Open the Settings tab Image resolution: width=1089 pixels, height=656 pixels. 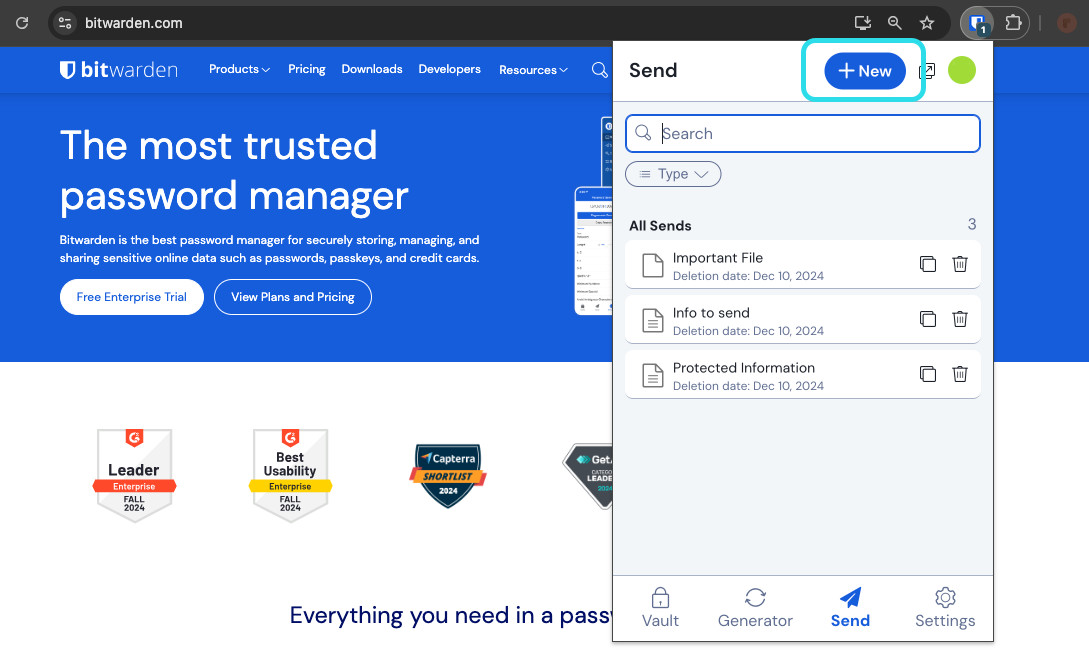point(944,608)
